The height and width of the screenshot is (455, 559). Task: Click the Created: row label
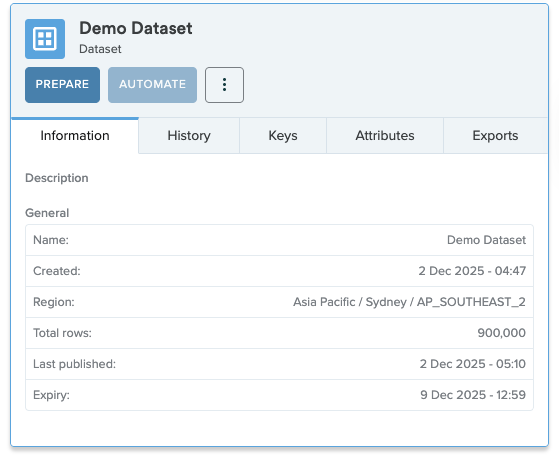(x=57, y=271)
